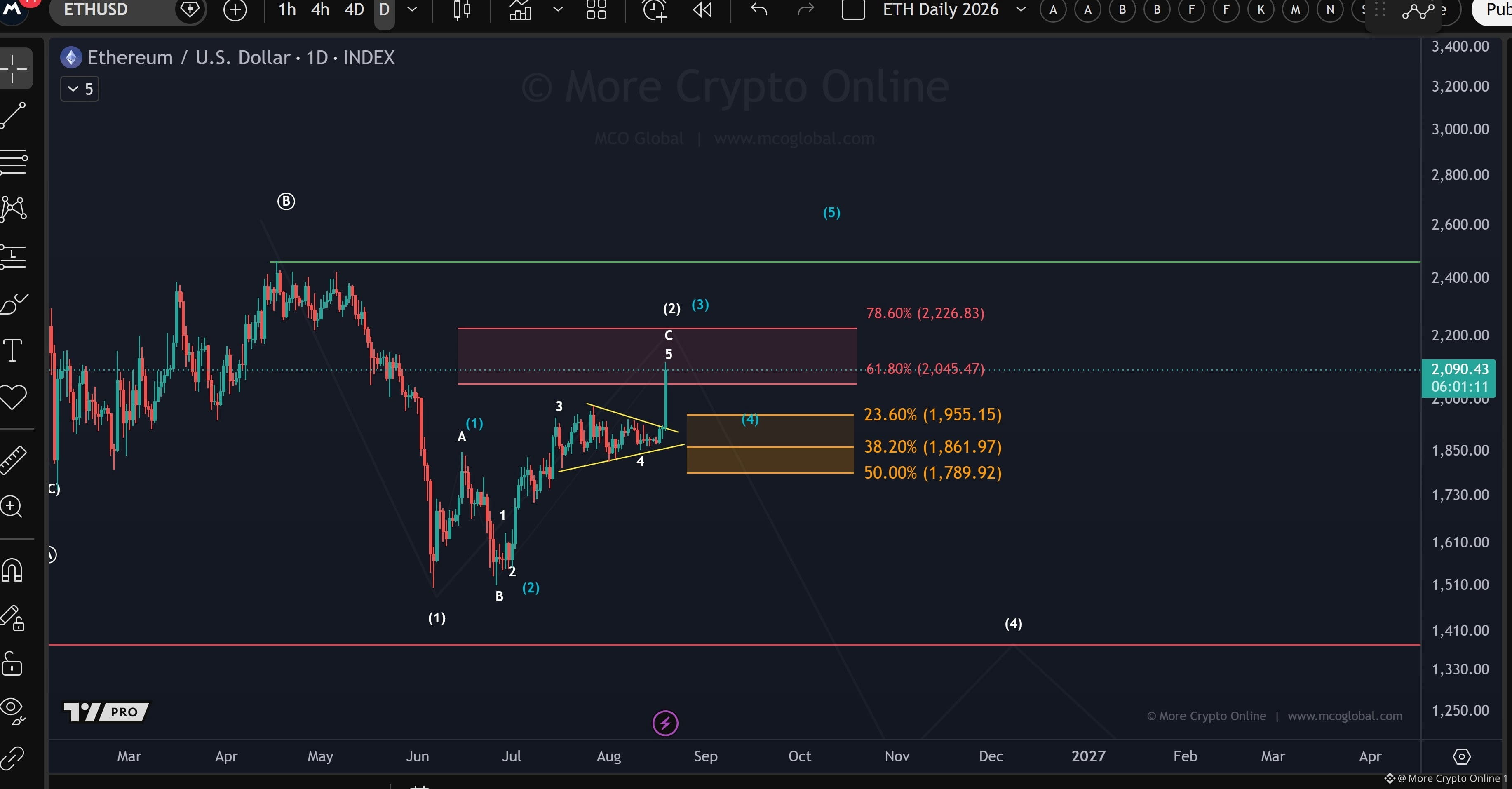Open the M quick-access circle button
The width and height of the screenshot is (1512, 789).
click(x=1296, y=10)
